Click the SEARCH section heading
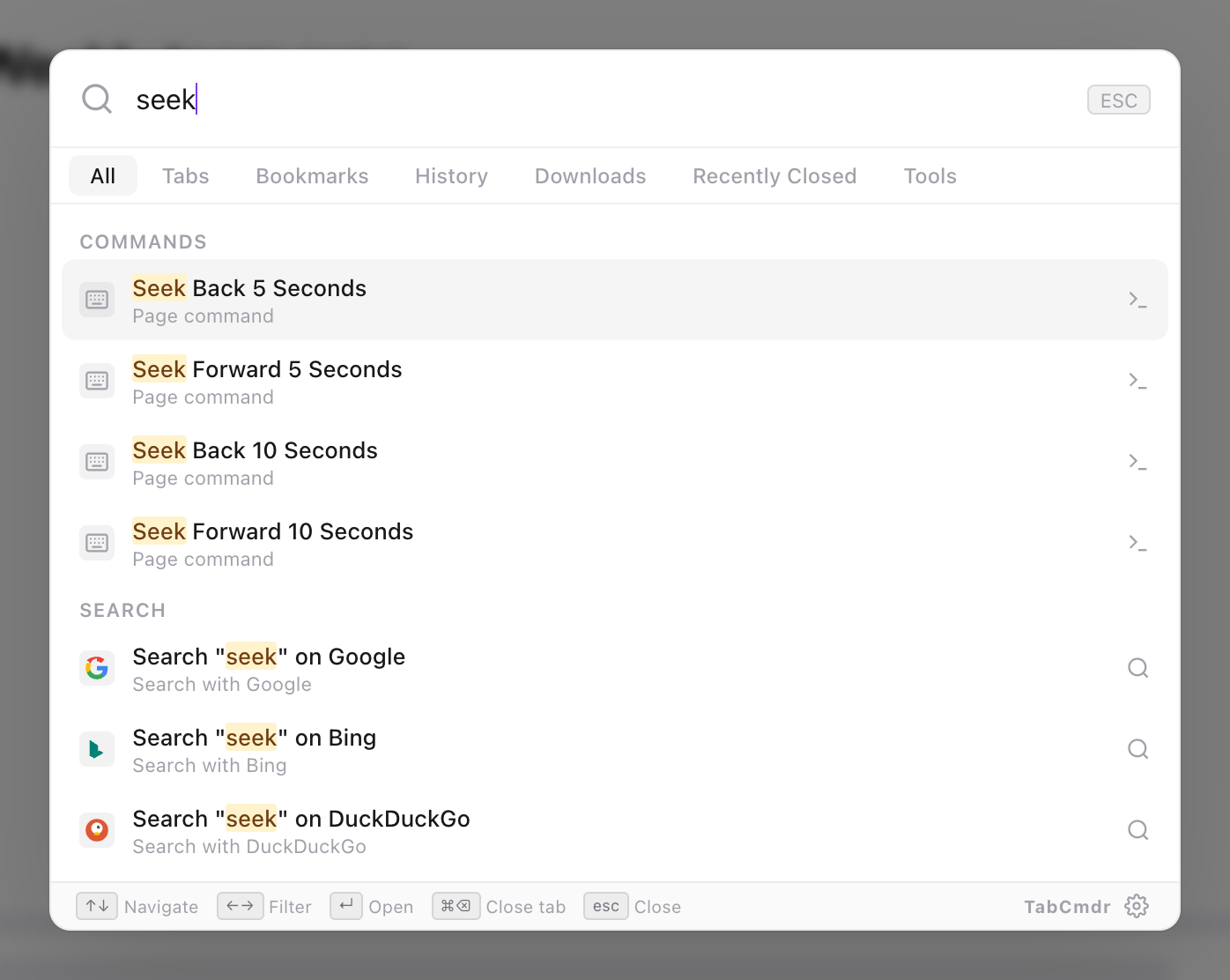The height and width of the screenshot is (980, 1230). click(x=122, y=610)
